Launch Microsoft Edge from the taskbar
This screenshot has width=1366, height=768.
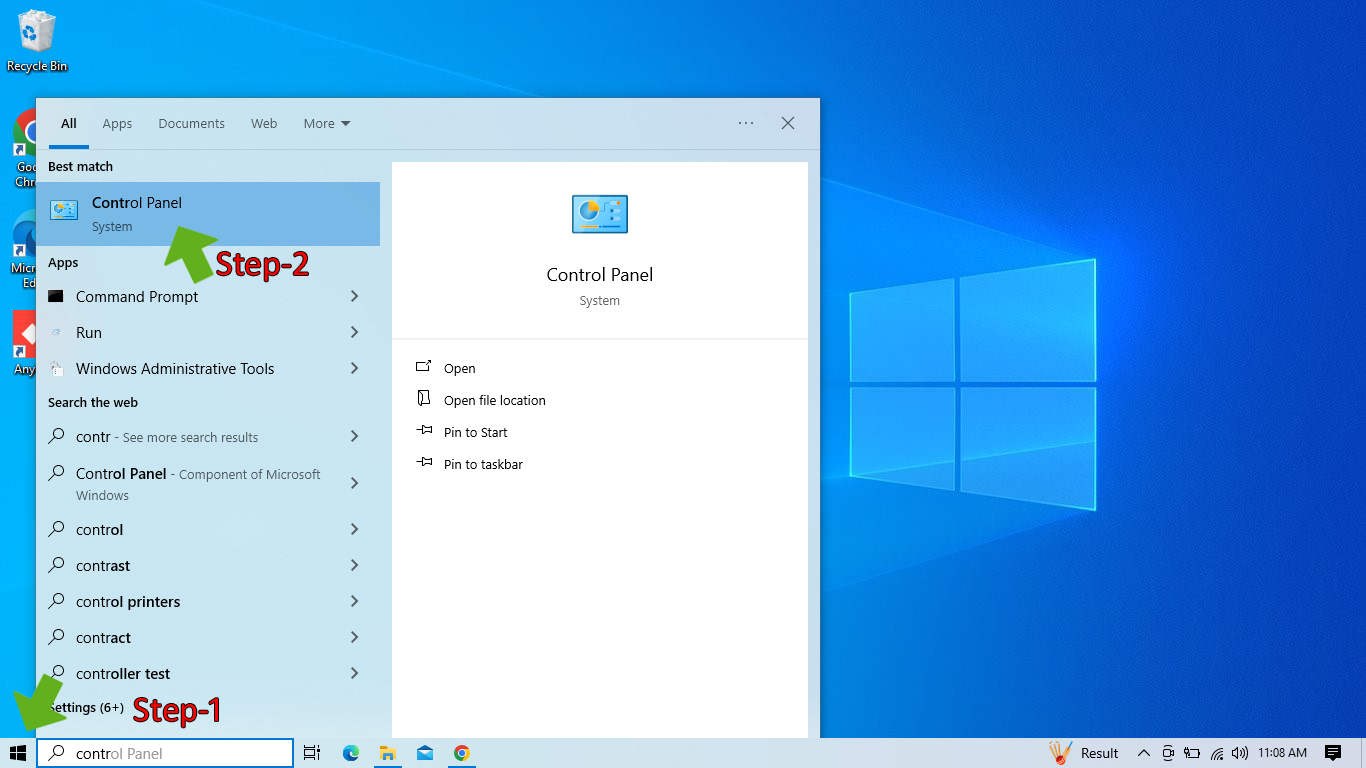click(351, 753)
